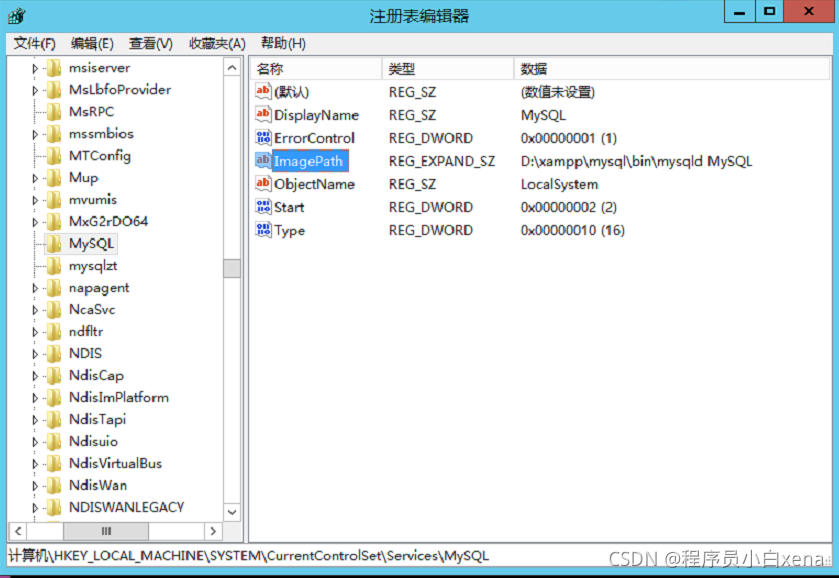The image size is (839, 578).
Task: Click the folder icon of mssmbios key
Action: [54, 134]
